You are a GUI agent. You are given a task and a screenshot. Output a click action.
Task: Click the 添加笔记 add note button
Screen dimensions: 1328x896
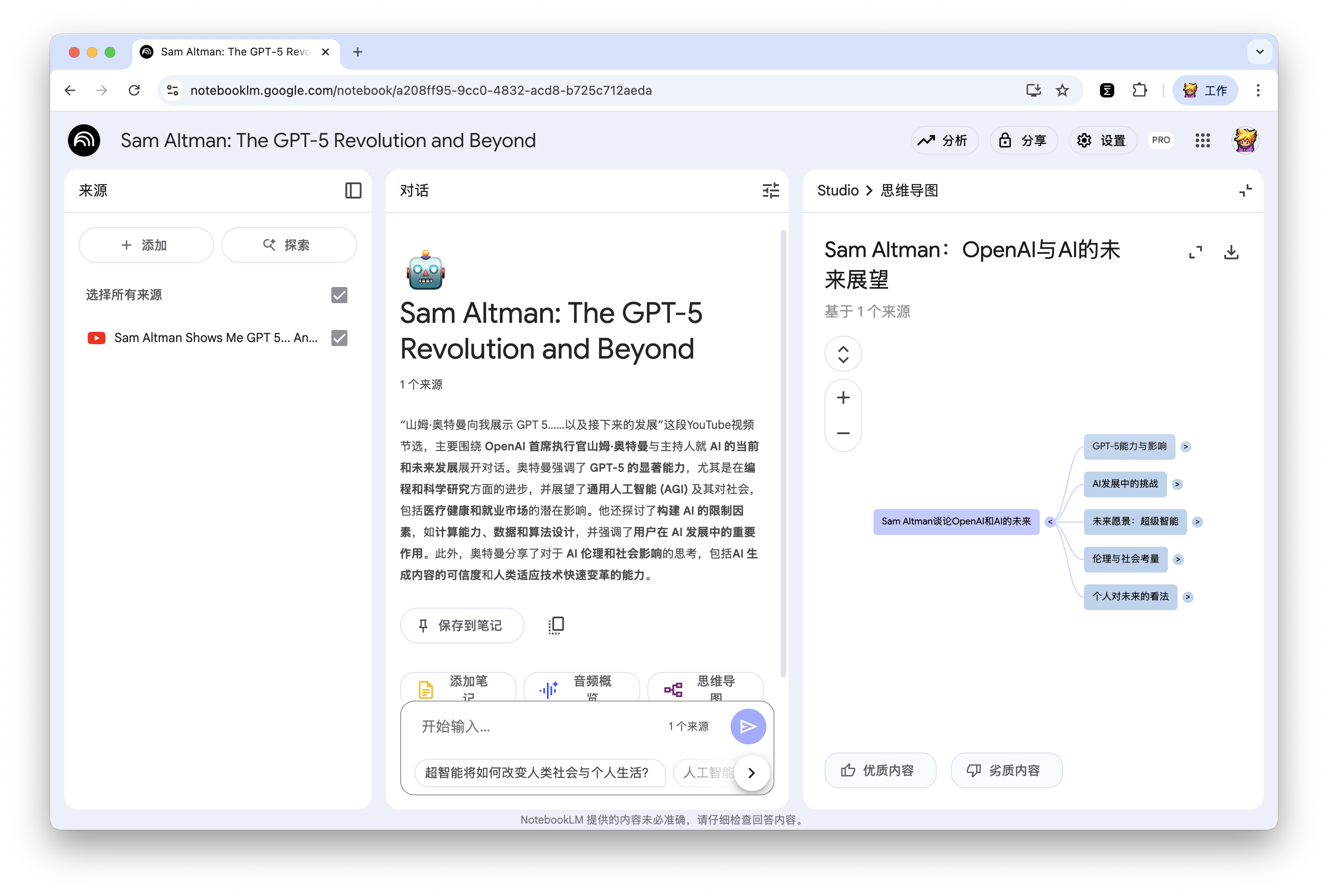(458, 688)
